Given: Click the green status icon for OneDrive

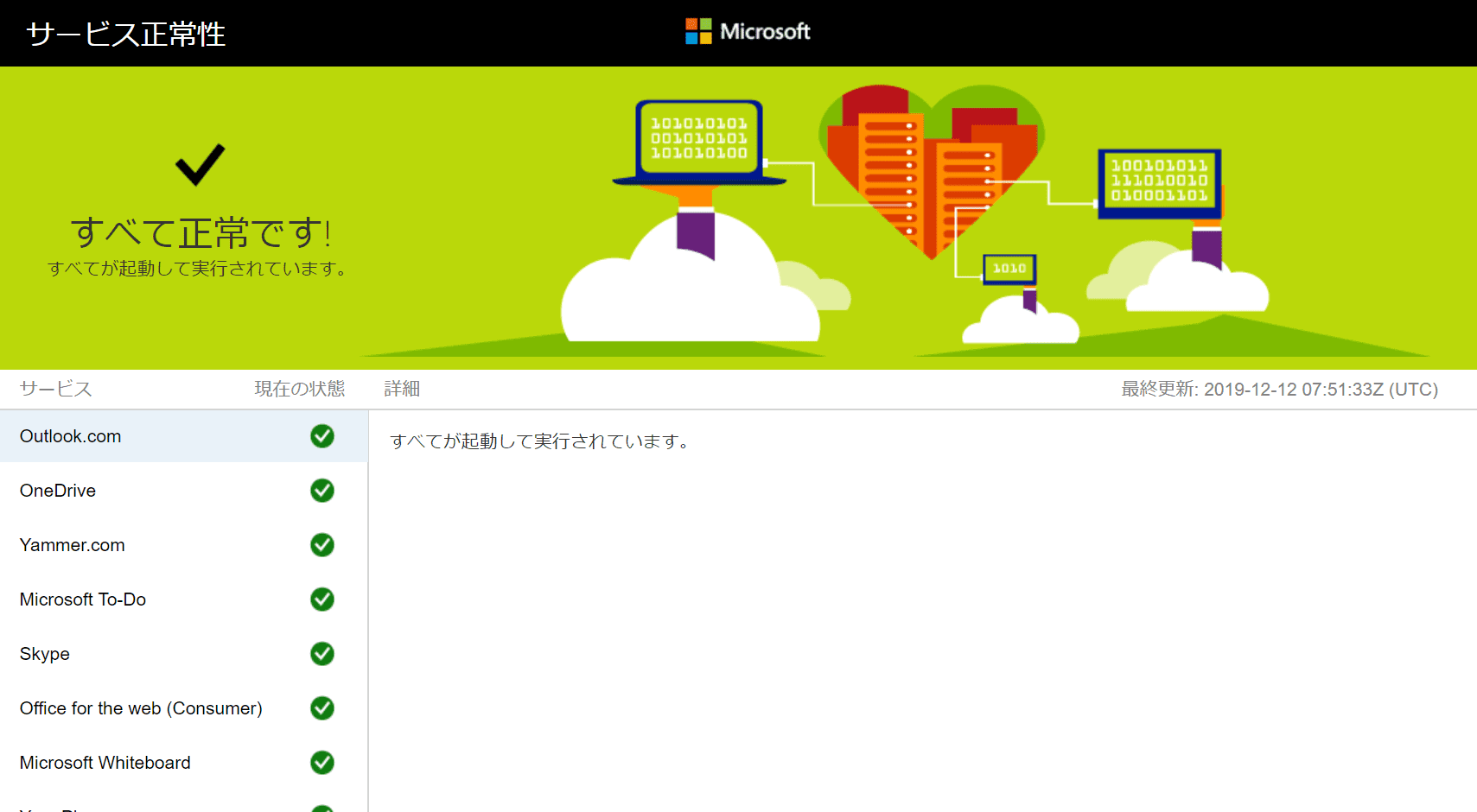Looking at the screenshot, I should click(x=322, y=491).
